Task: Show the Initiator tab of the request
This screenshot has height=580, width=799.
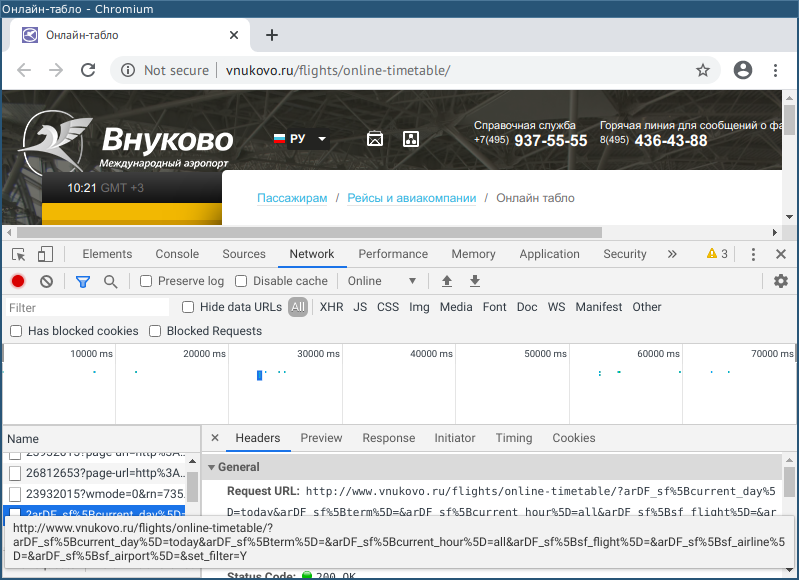Action: [455, 438]
